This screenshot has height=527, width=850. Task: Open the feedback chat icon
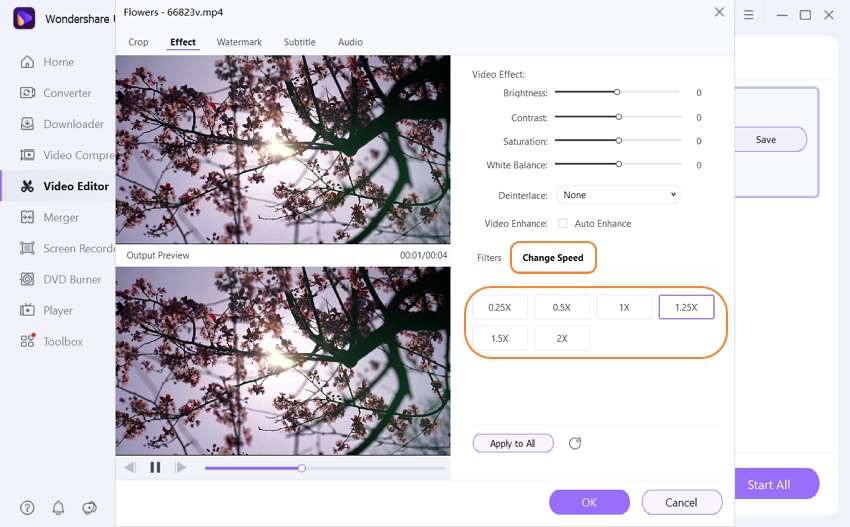[x=89, y=507]
